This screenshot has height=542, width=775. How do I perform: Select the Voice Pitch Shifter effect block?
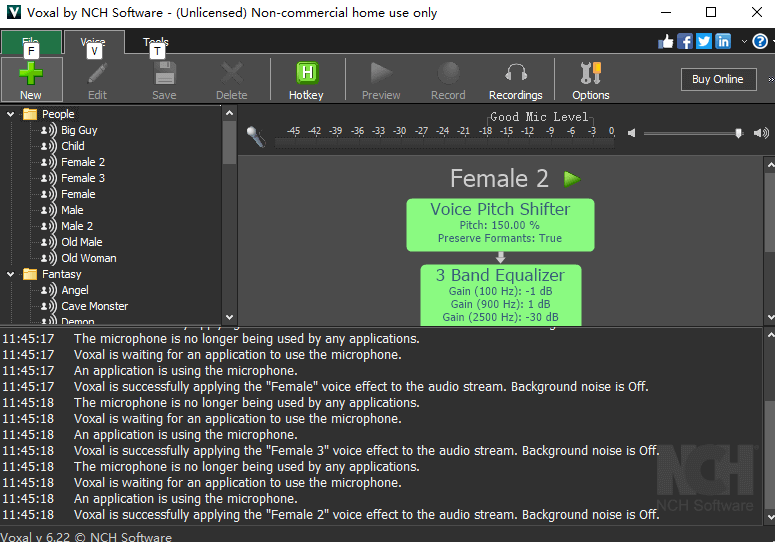tap(500, 224)
